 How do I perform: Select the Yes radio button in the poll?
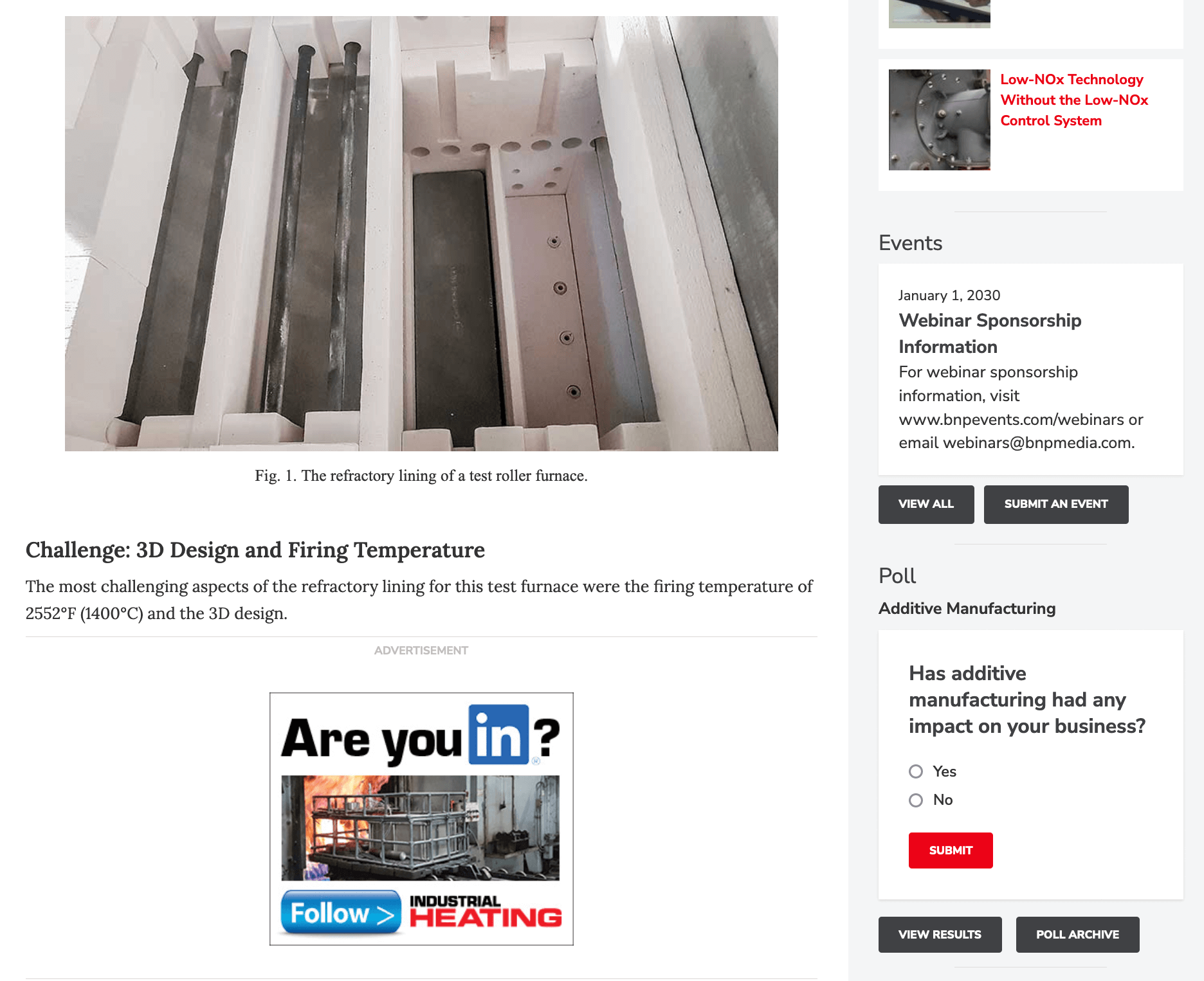[916, 771]
